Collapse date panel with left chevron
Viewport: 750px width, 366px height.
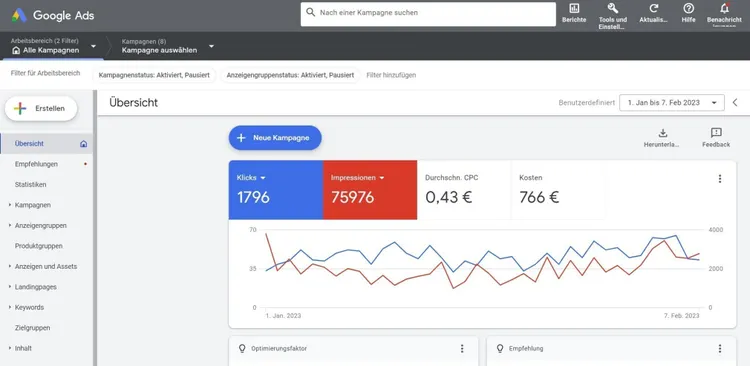pos(735,102)
